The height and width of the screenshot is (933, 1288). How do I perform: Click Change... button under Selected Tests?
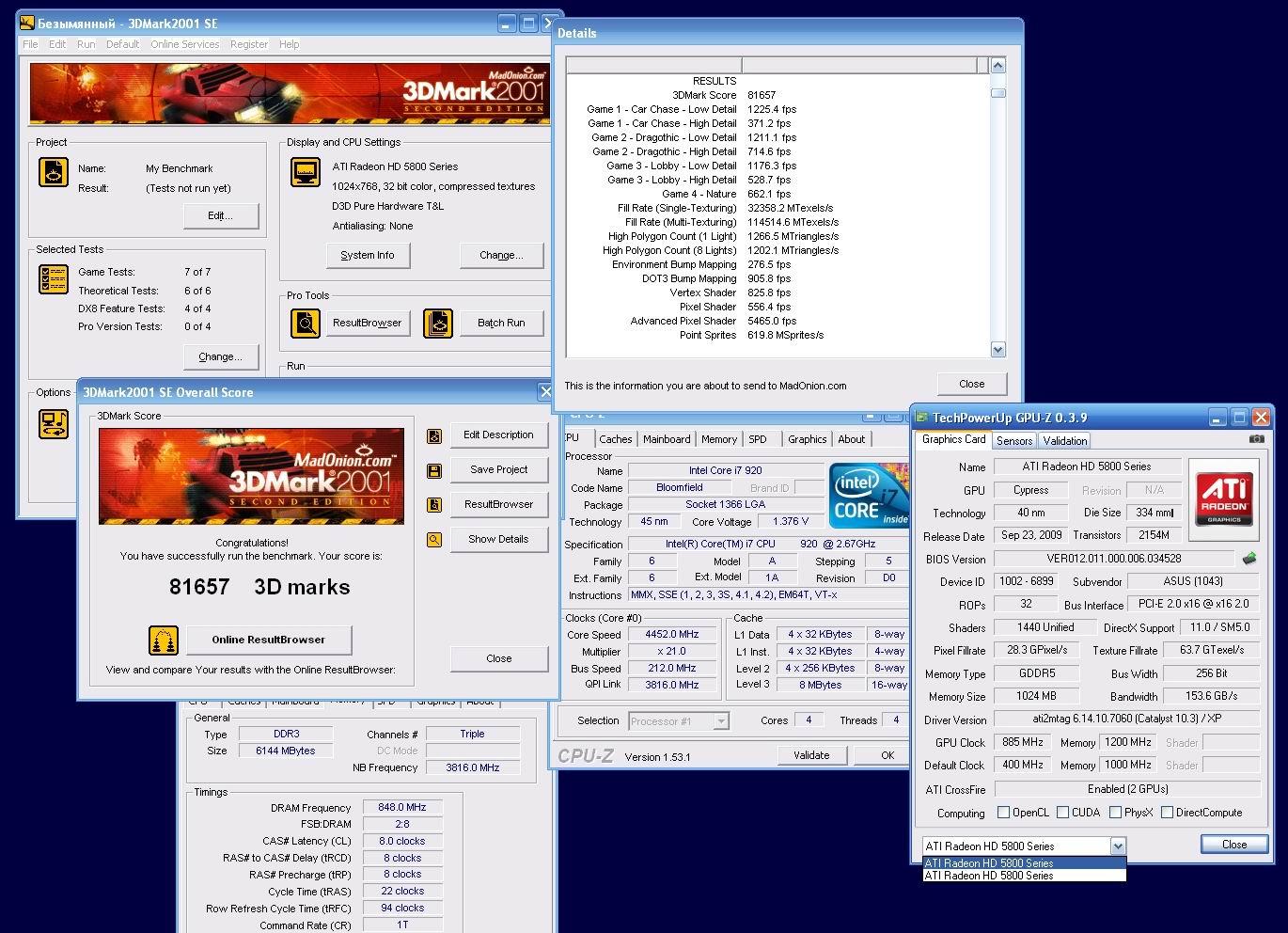(x=220, y=356)
